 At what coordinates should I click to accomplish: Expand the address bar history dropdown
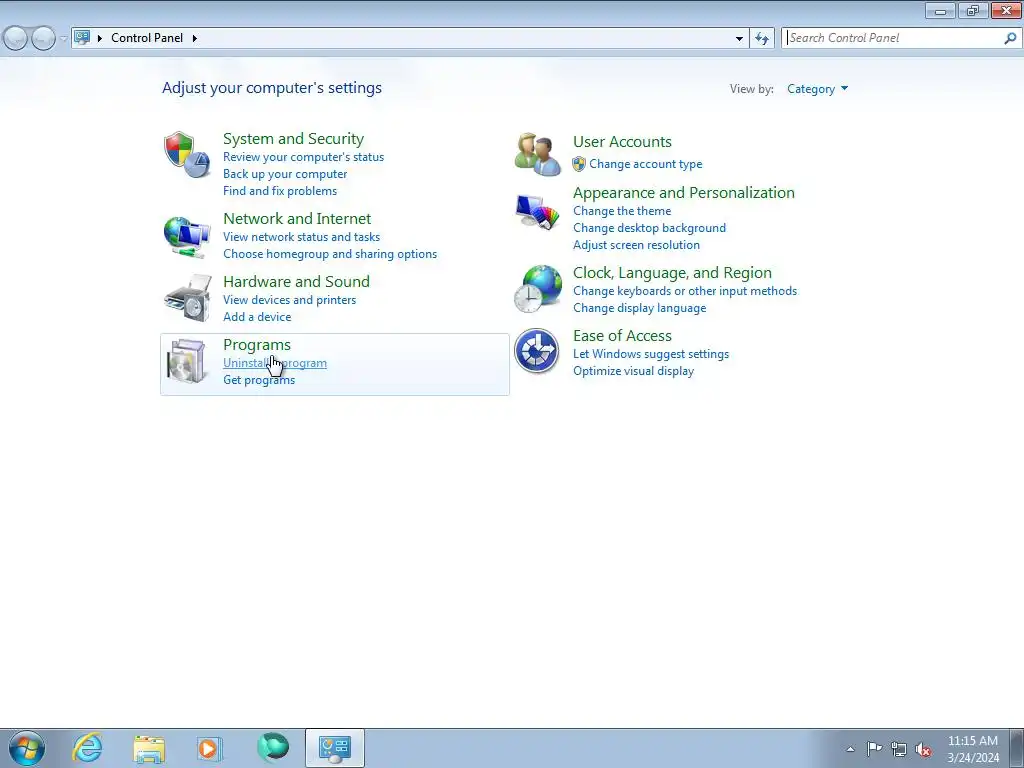pyautogui.click(x=739, y=38)
